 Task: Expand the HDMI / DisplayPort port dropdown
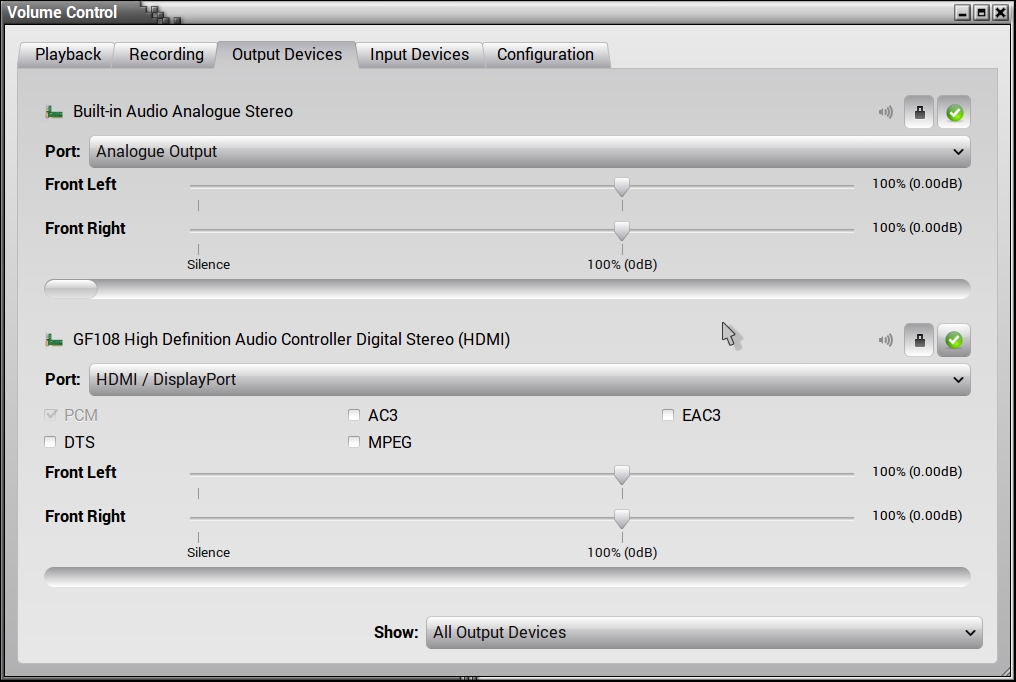coord(529,380)
